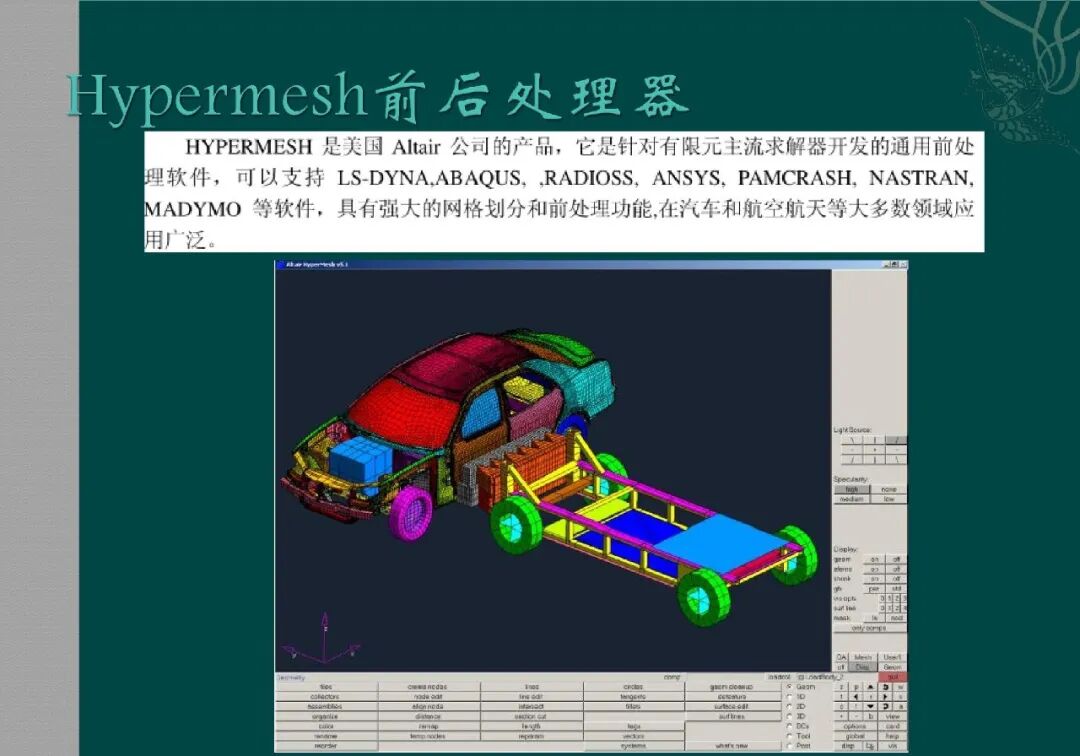The width and height of the screenshot is (1080, 756).
Task: Select the BCs page radio button
Action: [x=789, y=726]
